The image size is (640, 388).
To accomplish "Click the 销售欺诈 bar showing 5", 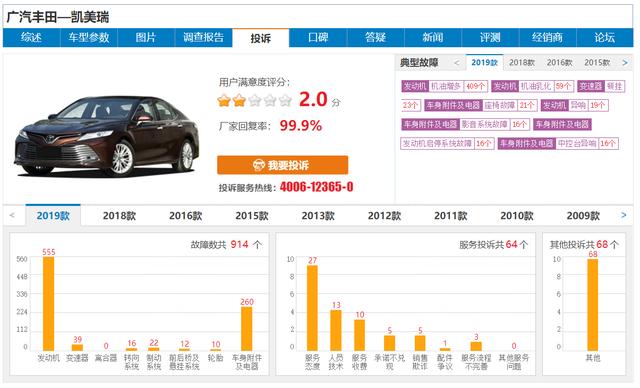I will 420,343.
